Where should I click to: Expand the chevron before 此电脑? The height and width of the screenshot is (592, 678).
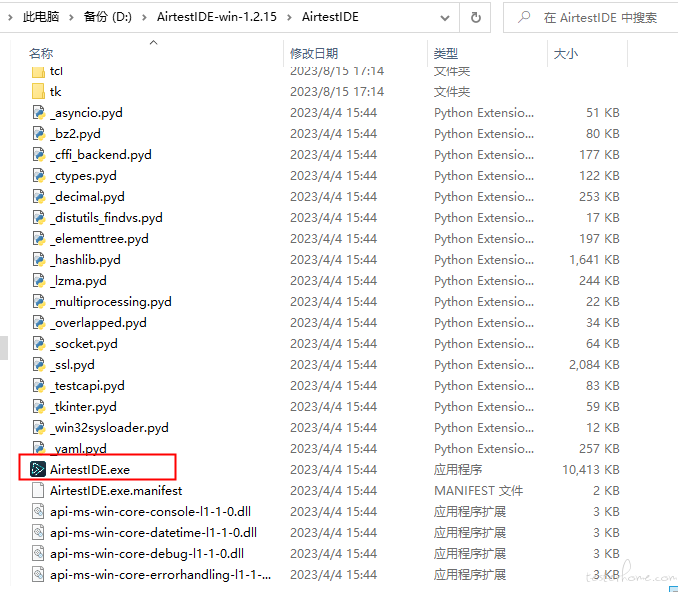[x=10, y=17]
